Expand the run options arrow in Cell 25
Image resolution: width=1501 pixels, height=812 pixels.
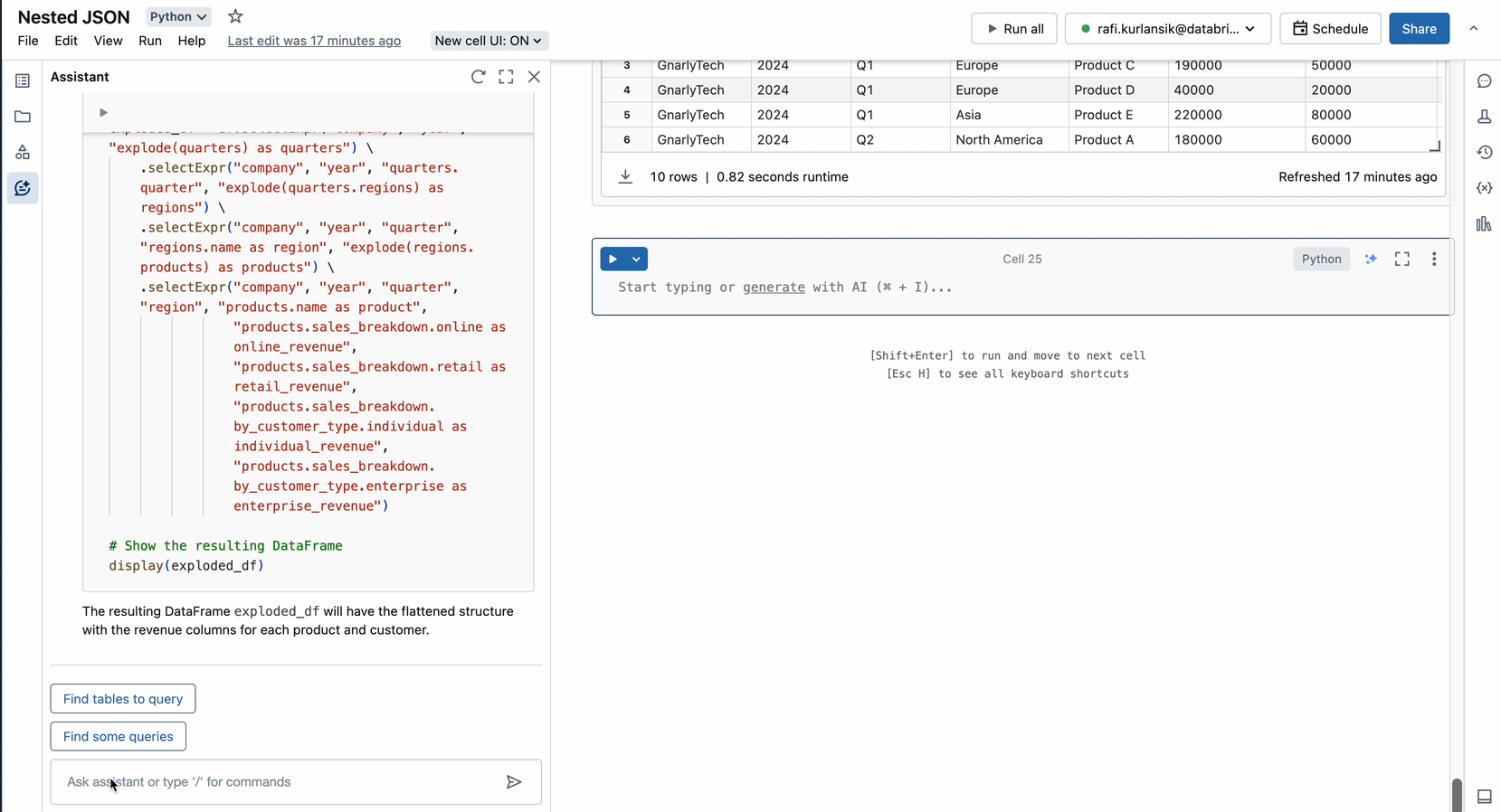pos(636,260)
